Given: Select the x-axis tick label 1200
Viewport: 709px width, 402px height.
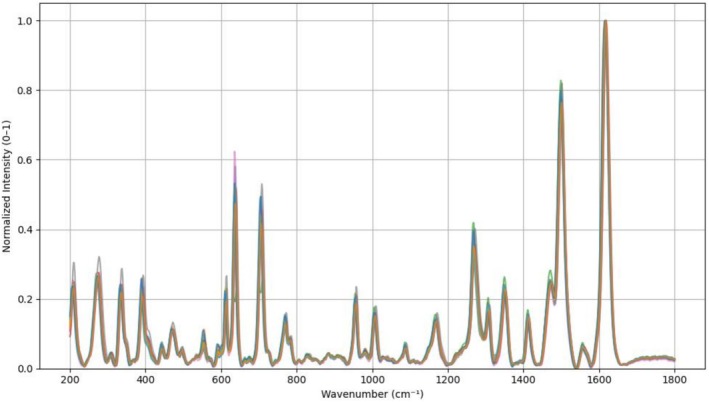Looking at the screenshot, I should point(448,379).
